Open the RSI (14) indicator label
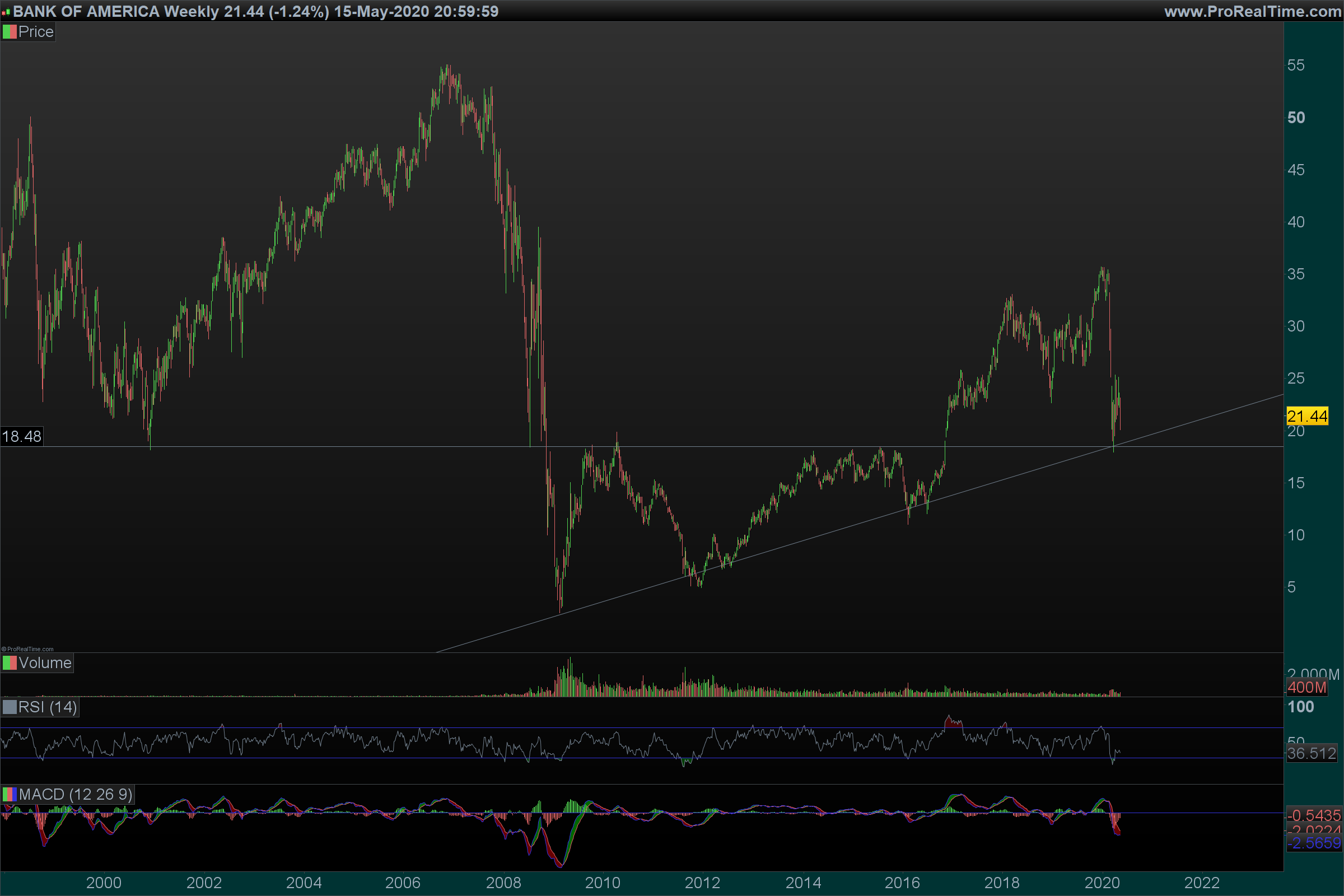 tap(47, 707)
